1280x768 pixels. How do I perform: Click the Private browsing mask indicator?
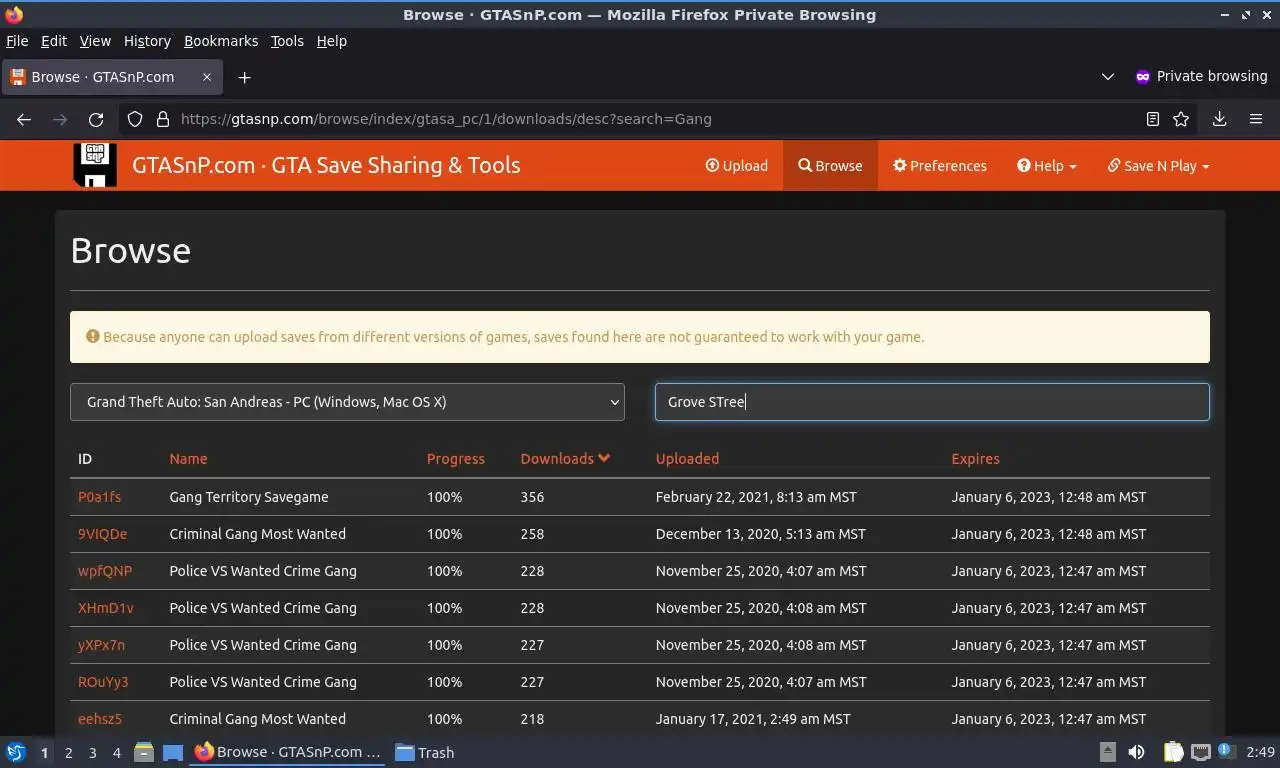(x=1201, y=77)
